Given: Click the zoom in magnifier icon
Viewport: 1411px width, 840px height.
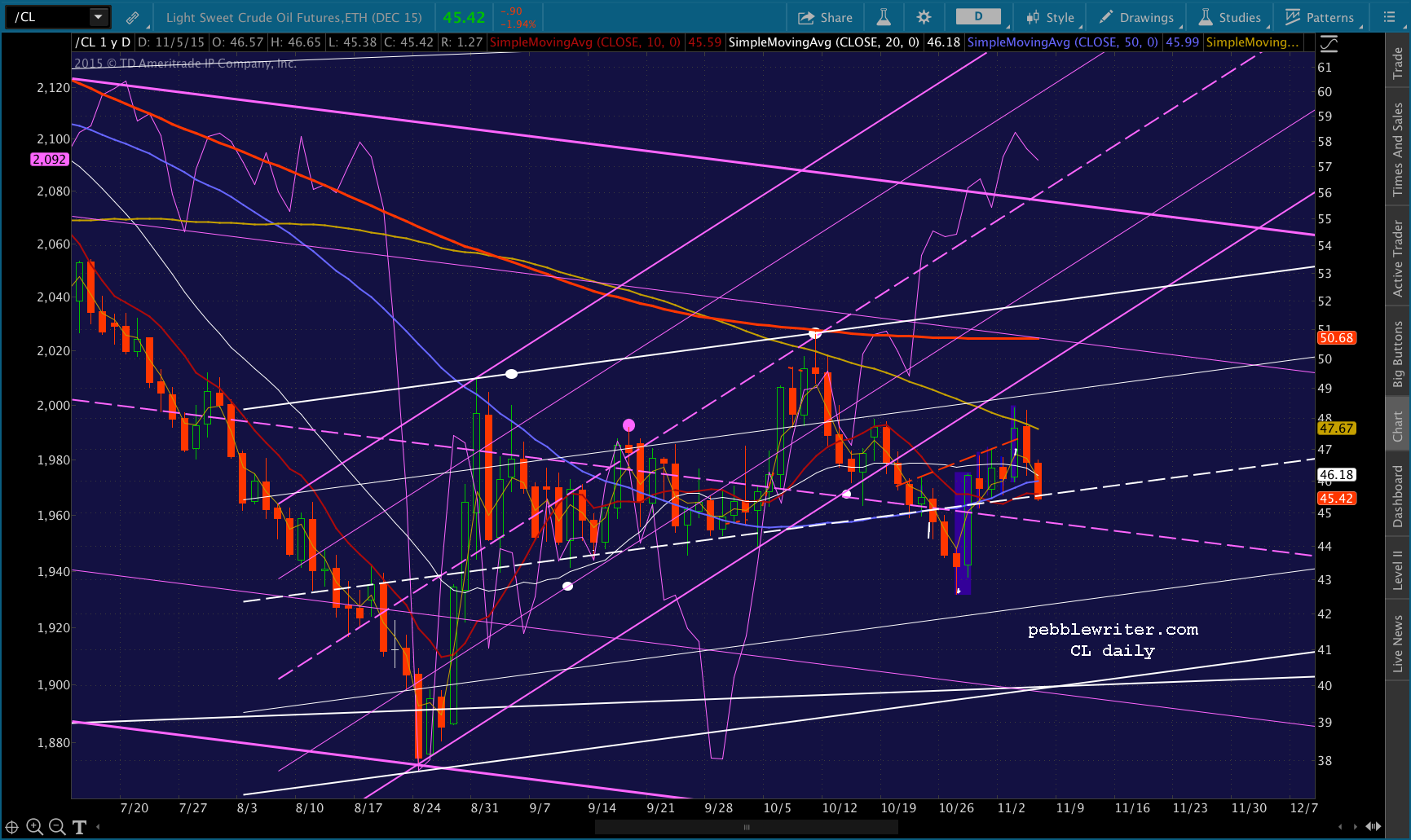Looking at the screenshot, I should click(34, 827).
